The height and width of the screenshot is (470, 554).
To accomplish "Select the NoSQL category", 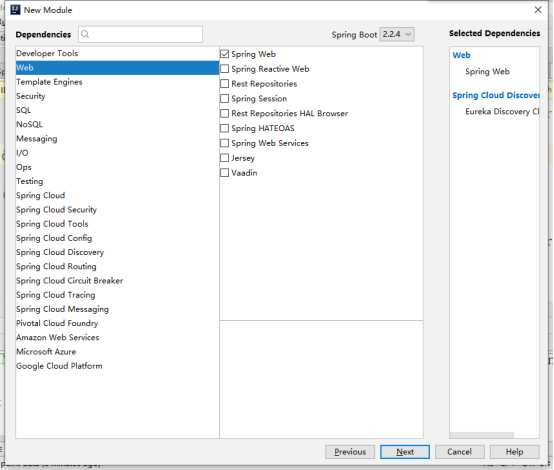I will (117, 124).
